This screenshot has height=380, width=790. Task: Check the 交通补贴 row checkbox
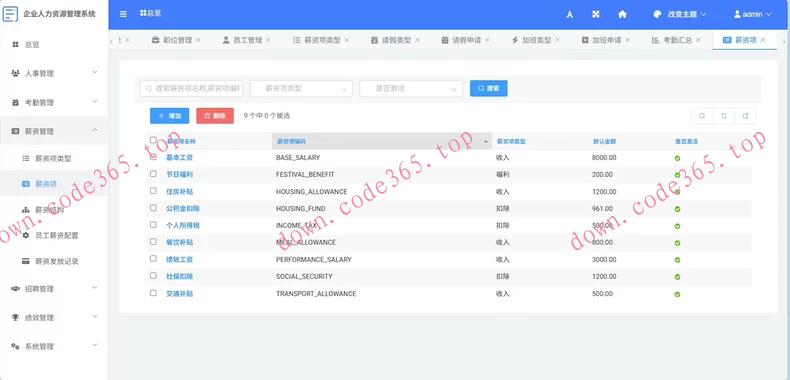(153, 293)
